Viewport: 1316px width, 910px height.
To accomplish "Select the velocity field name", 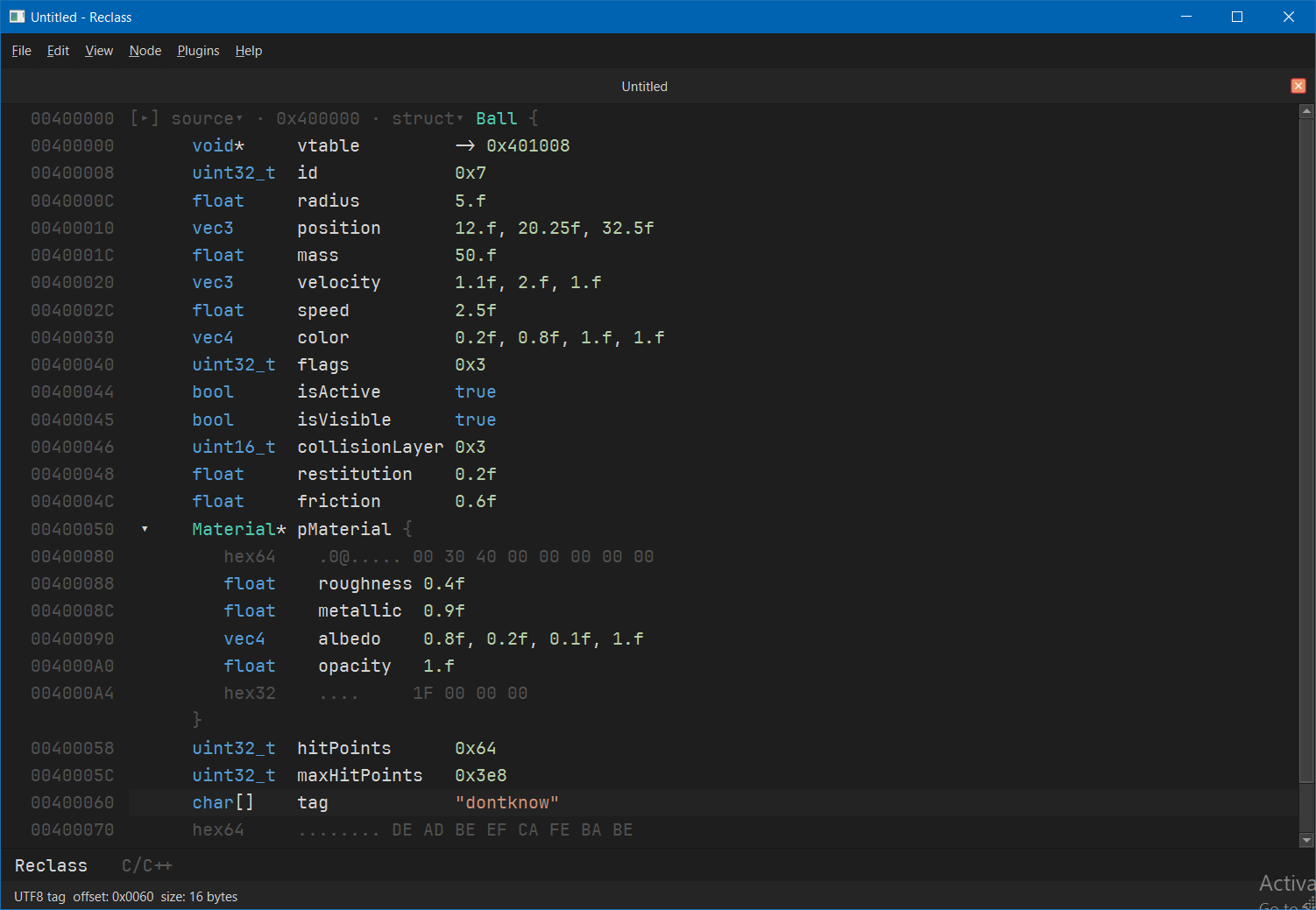I will tap(339, 282).
